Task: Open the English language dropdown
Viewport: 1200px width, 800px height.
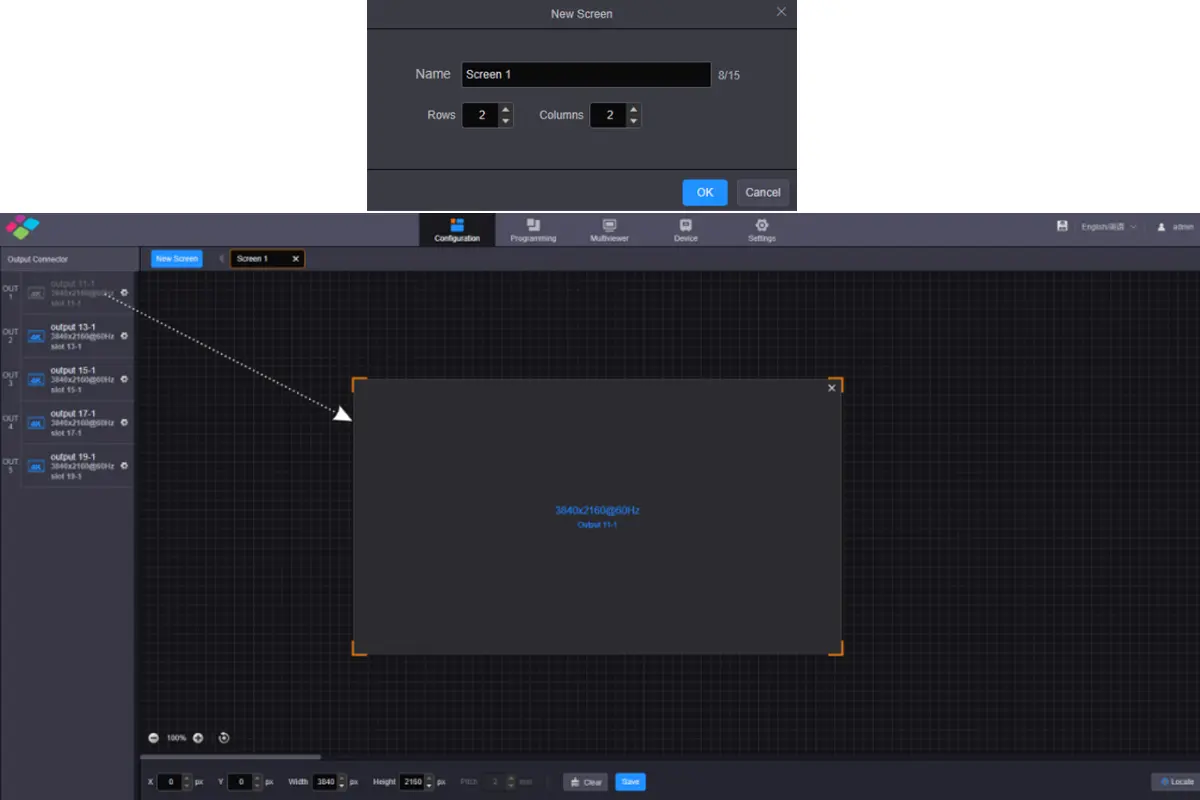Action: click(1108, 227)
